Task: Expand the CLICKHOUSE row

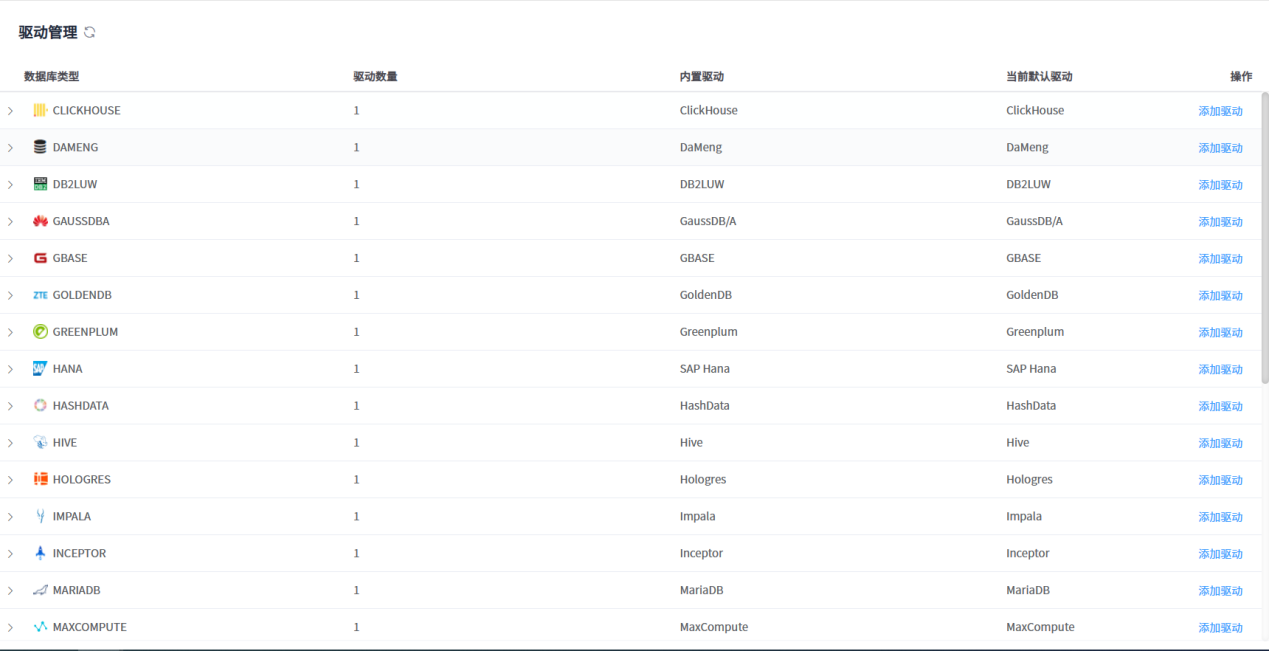Action: pyautogui.click(x=11, y=111)
